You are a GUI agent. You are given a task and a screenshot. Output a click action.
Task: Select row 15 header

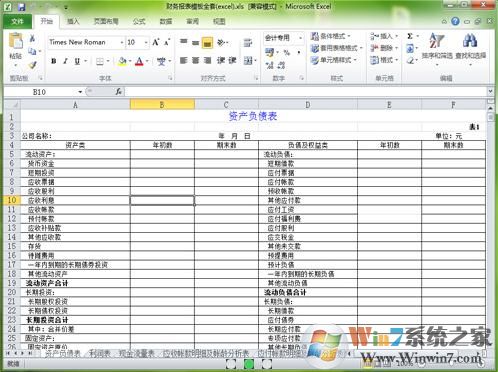[x=12, y=246]
